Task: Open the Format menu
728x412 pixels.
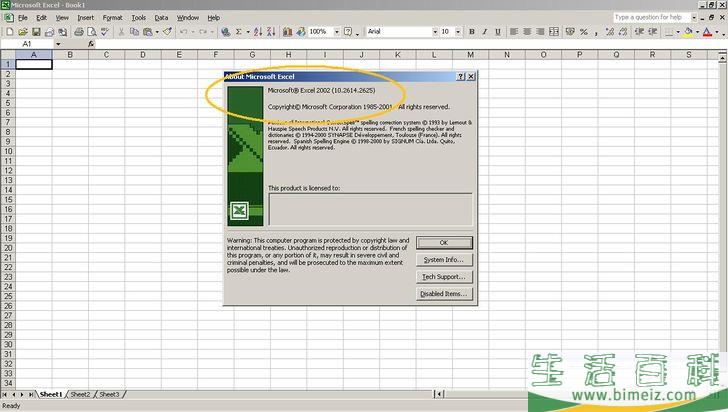Action: pyautogui.click(x=112, y=18)
